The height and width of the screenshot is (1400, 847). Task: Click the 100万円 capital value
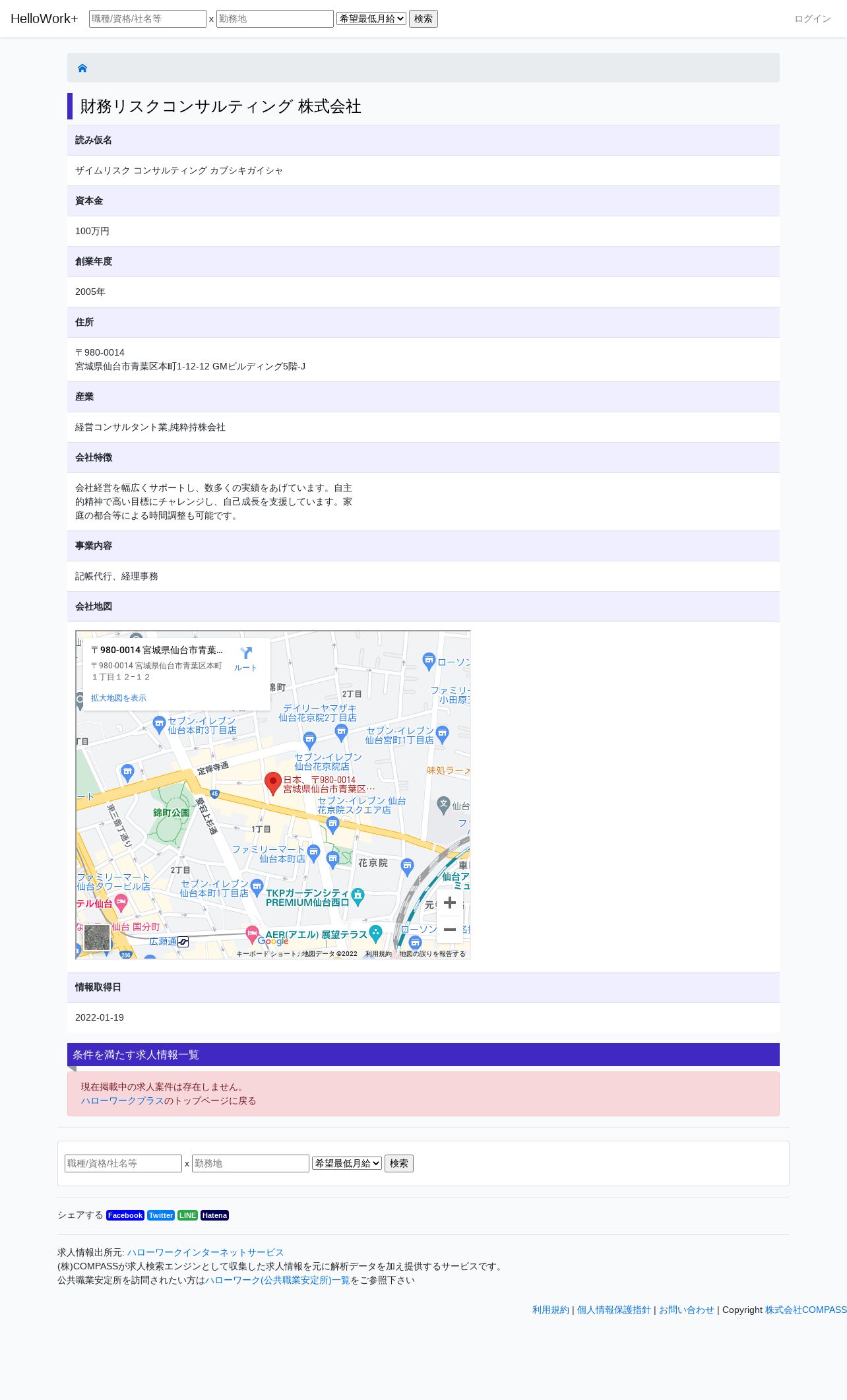92,231
